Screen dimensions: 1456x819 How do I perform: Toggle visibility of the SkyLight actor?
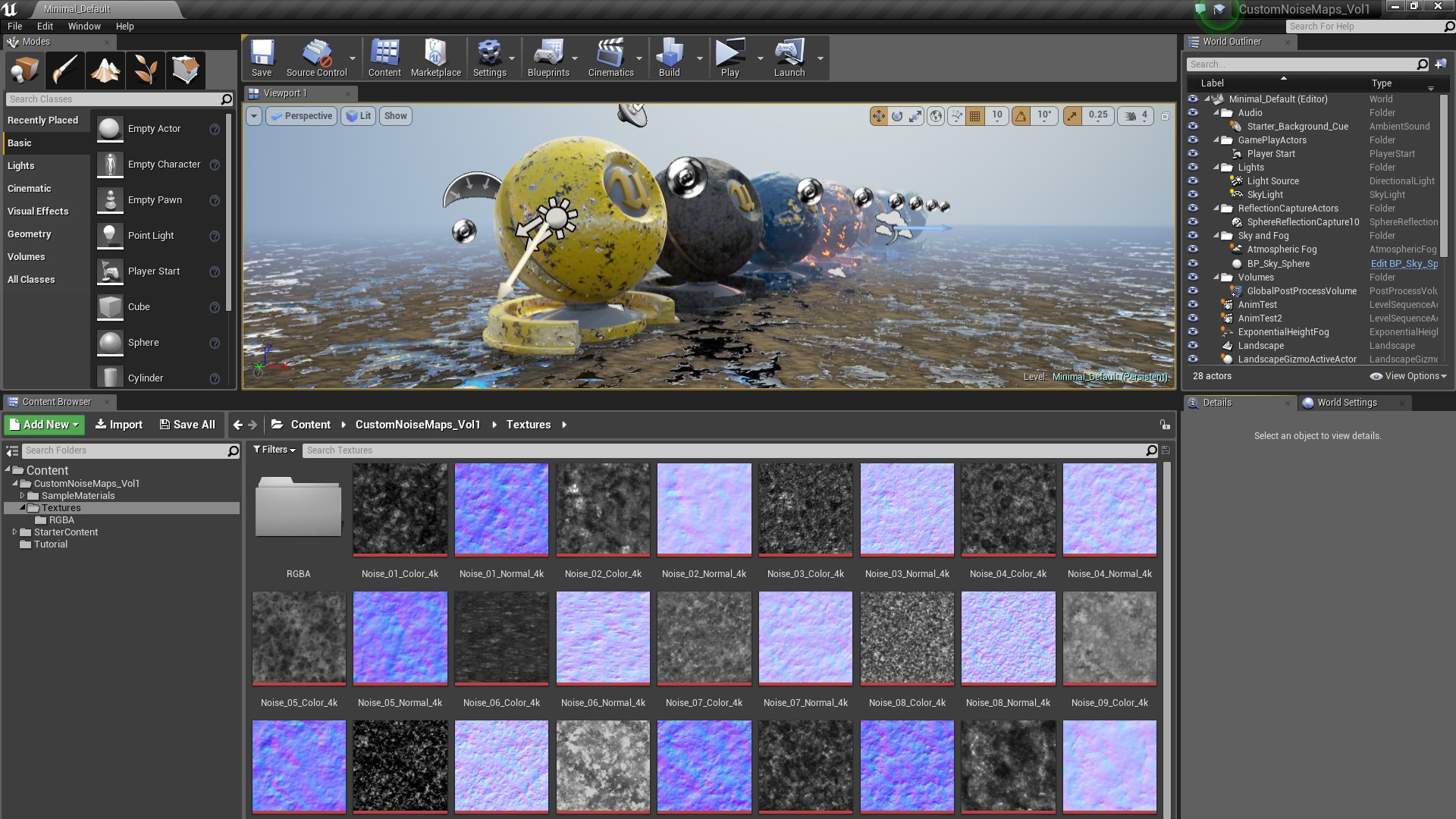(1193, 195)
